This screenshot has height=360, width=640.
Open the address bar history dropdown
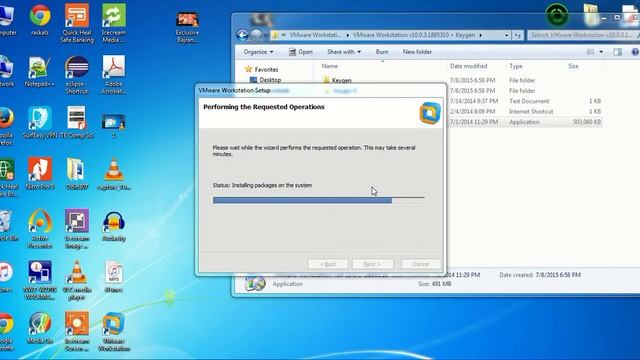click(506, 36)
